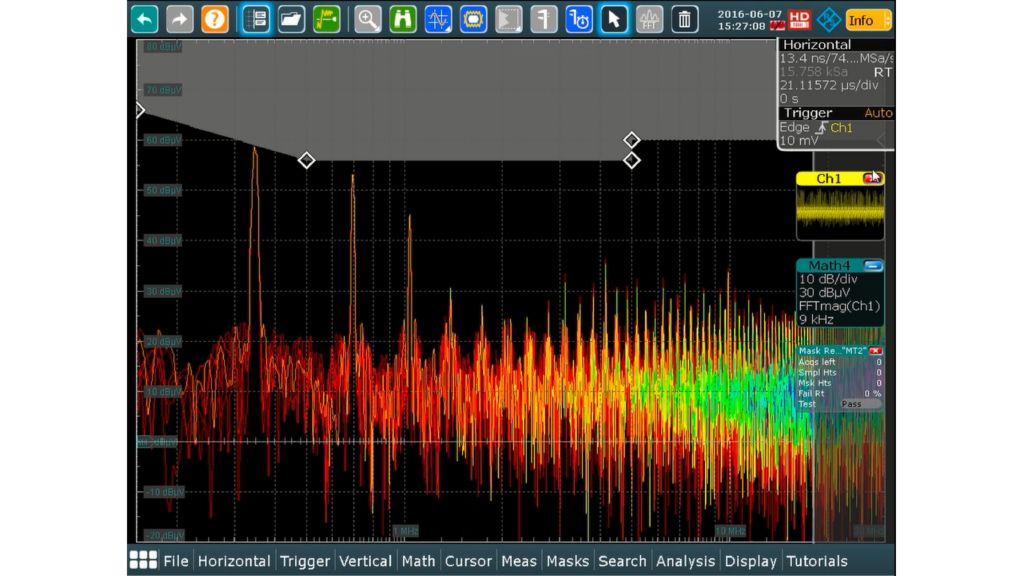Open the Tutorials menu
This screenshot has height=576, width=1024.
(x=817, y=561)
